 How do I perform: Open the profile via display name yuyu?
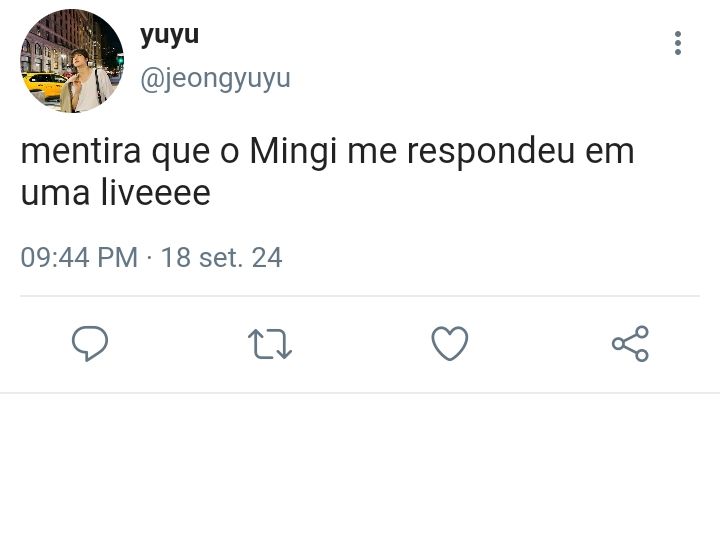(169, 35)
